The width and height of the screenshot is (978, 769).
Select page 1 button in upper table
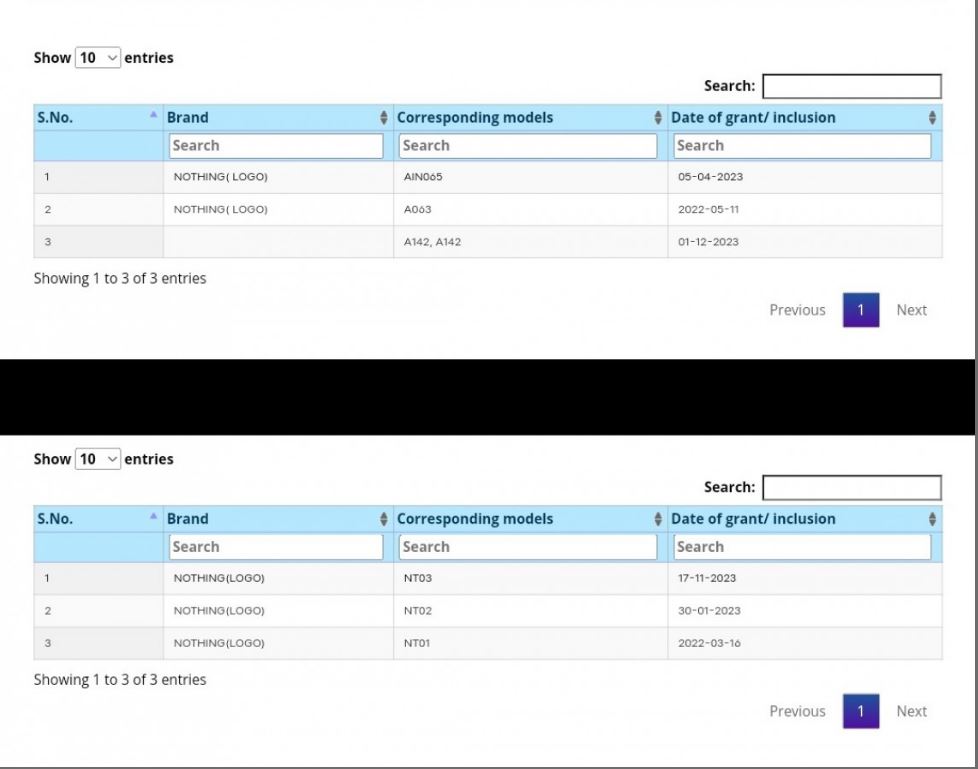[x=861, y=310]
